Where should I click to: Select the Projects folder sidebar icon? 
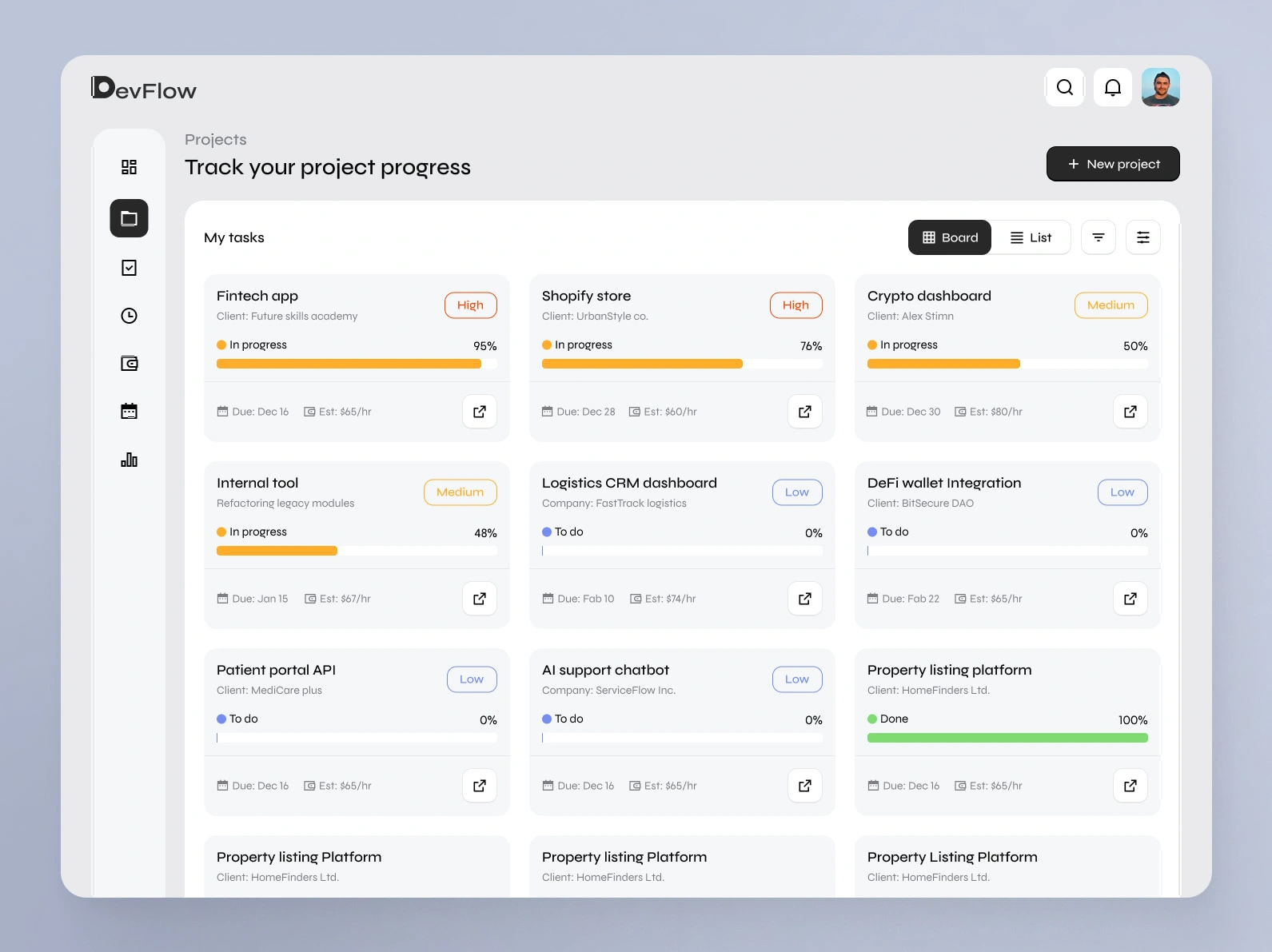click(x=129, y=218)
